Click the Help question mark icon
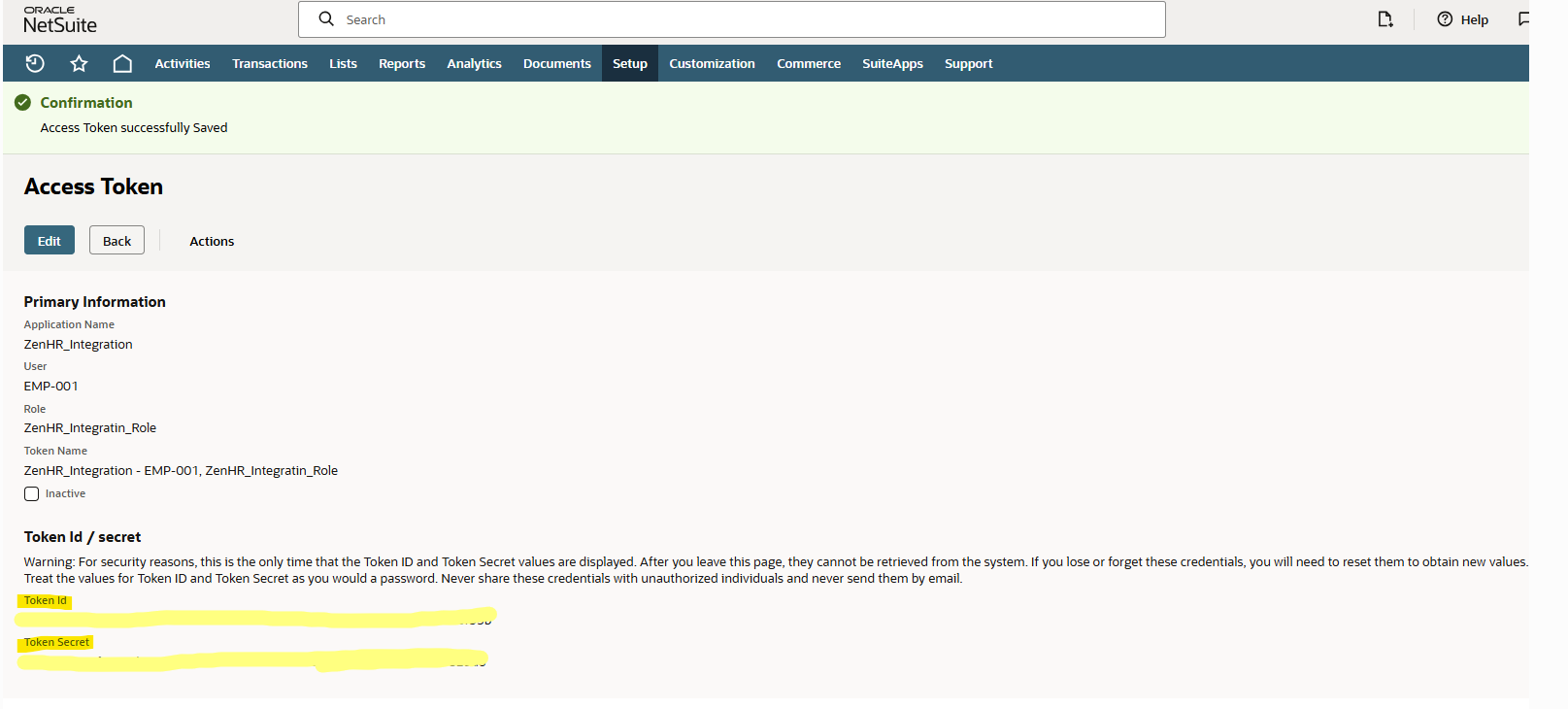The image size is (1568, 709). (x=1445, y=18)
